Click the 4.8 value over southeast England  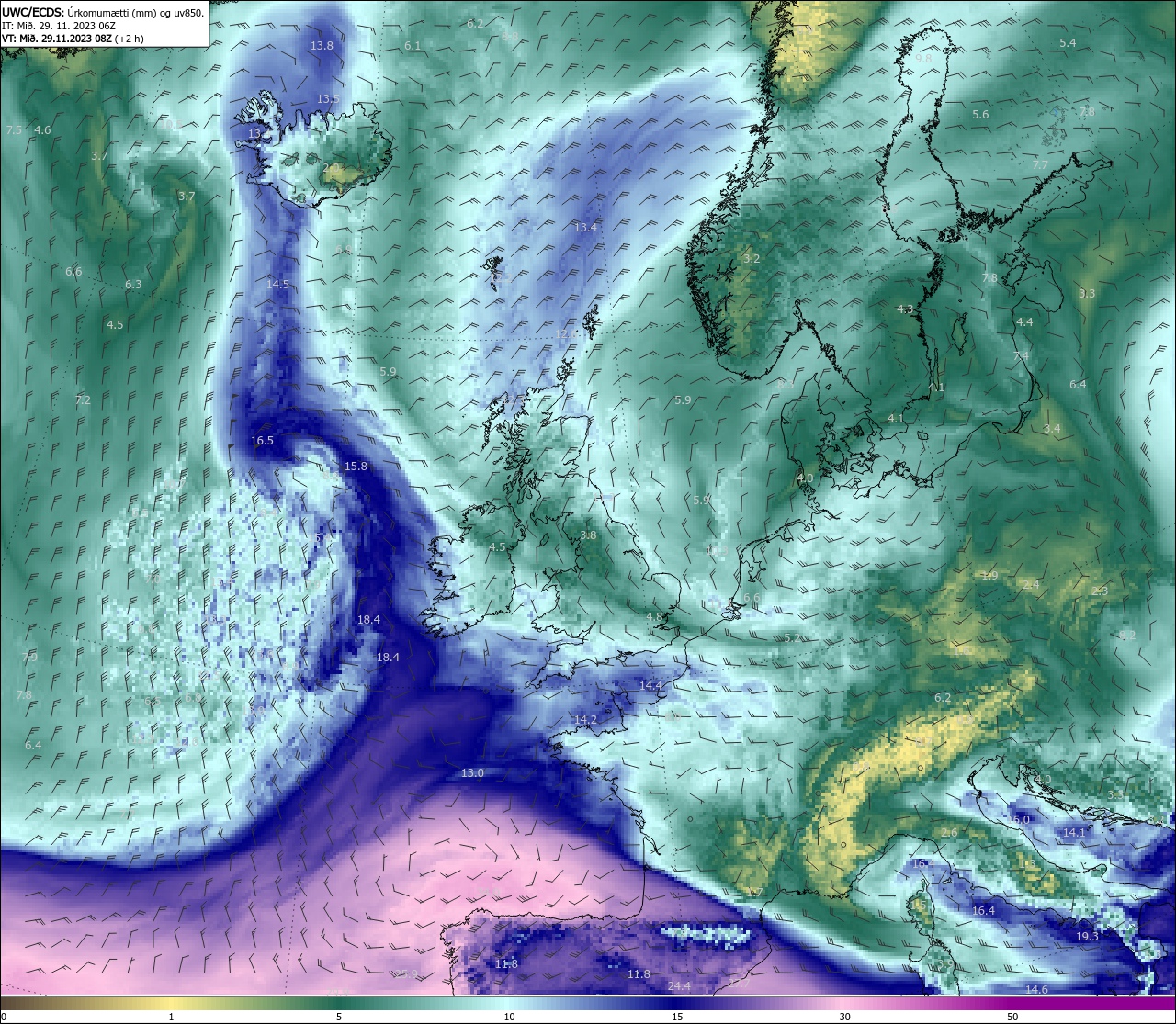click(x=654, y=617)
